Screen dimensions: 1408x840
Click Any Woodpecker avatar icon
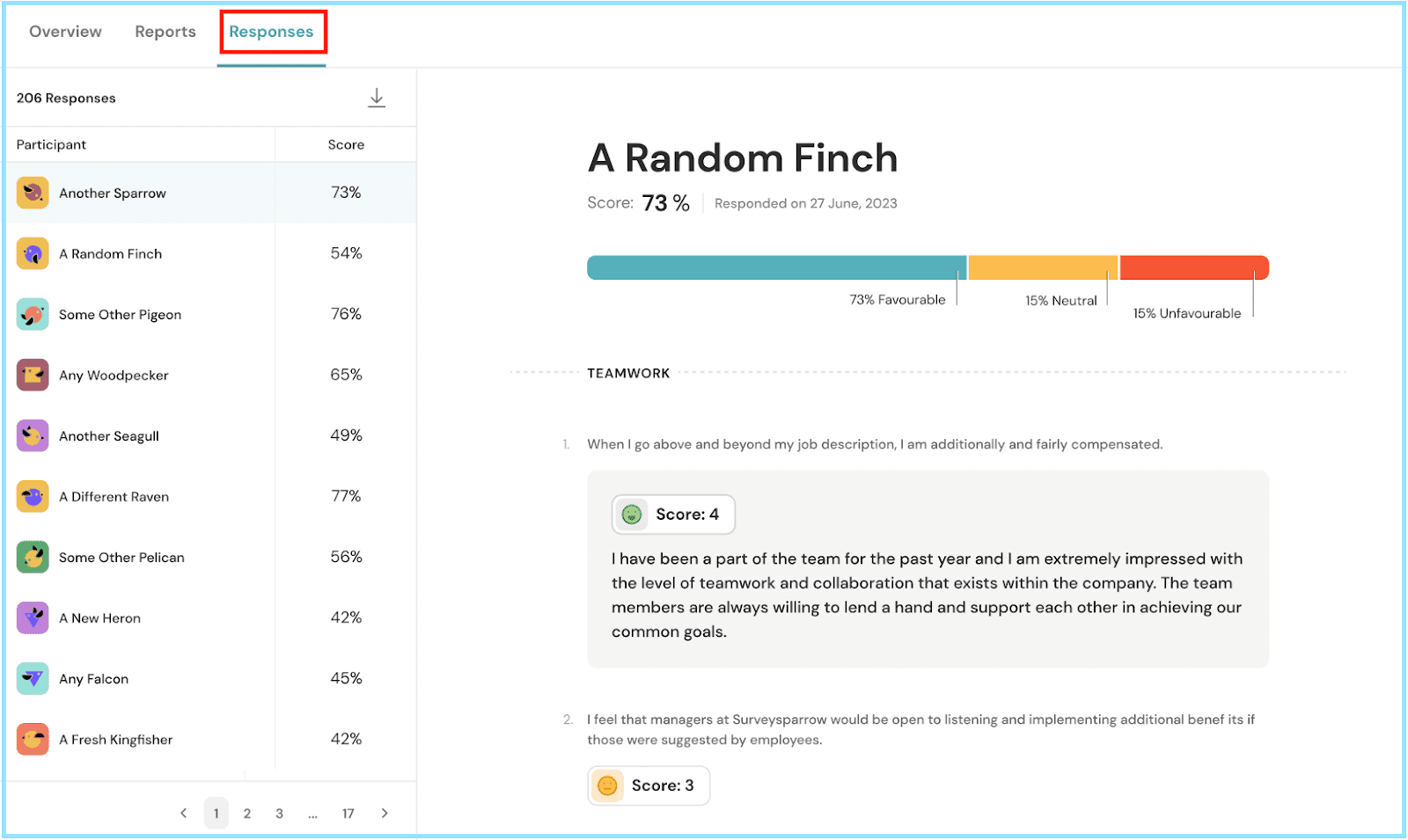pos(33,375)
